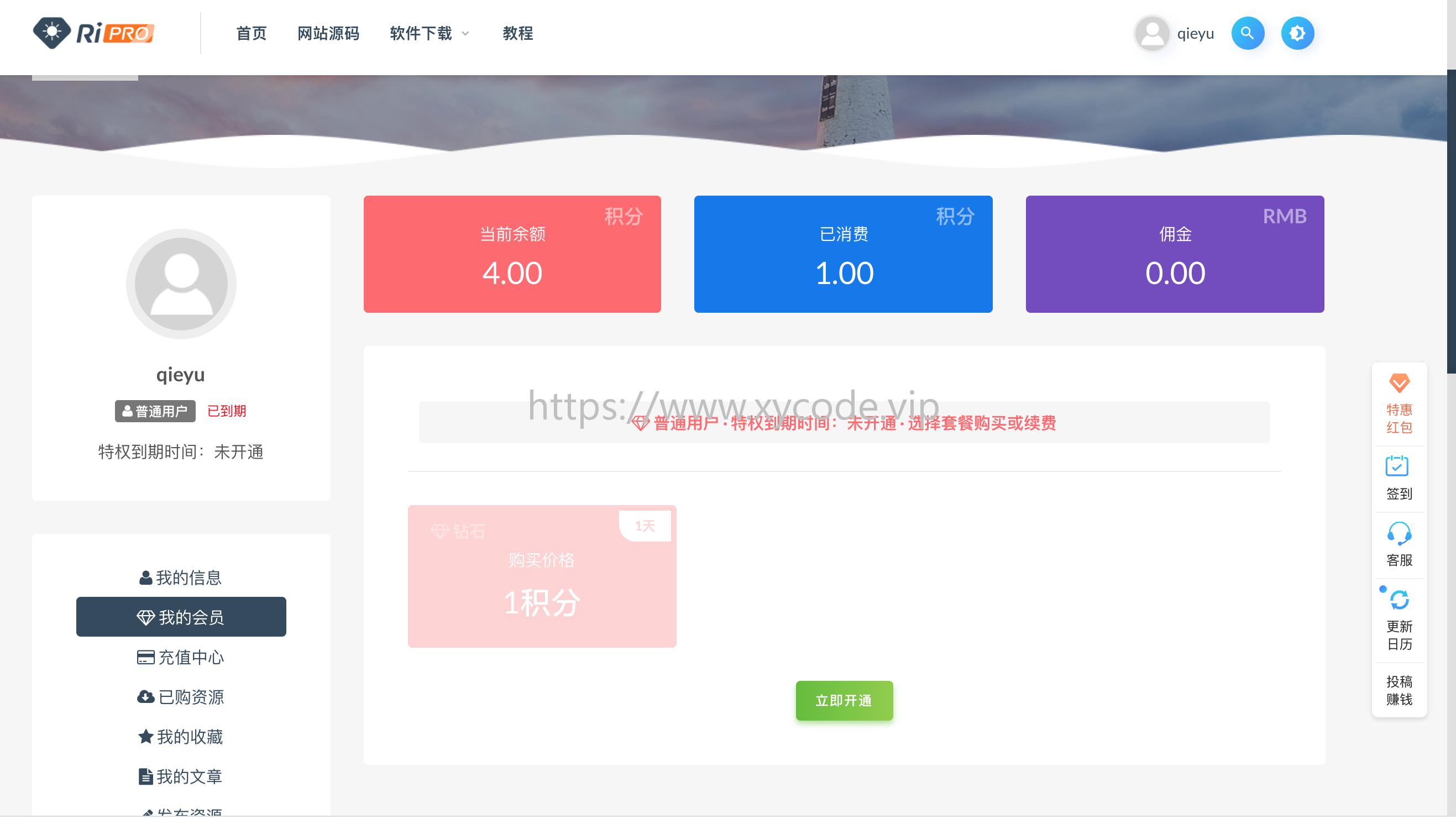This screenshot has width=1456, height=819.
Task: Open the 教程 menu item
Action: point(518,33)
